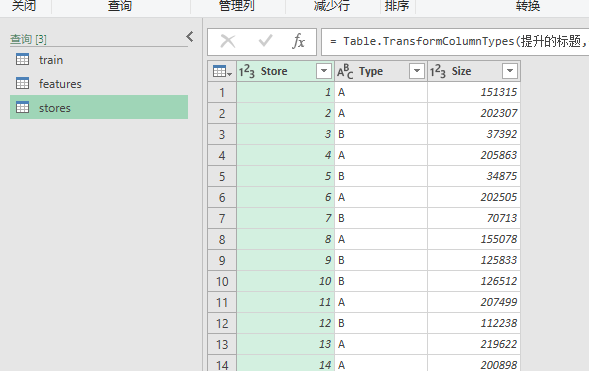Change the Store column data type icon
This screenshot has width=589, height=371.
coord(247,71)
